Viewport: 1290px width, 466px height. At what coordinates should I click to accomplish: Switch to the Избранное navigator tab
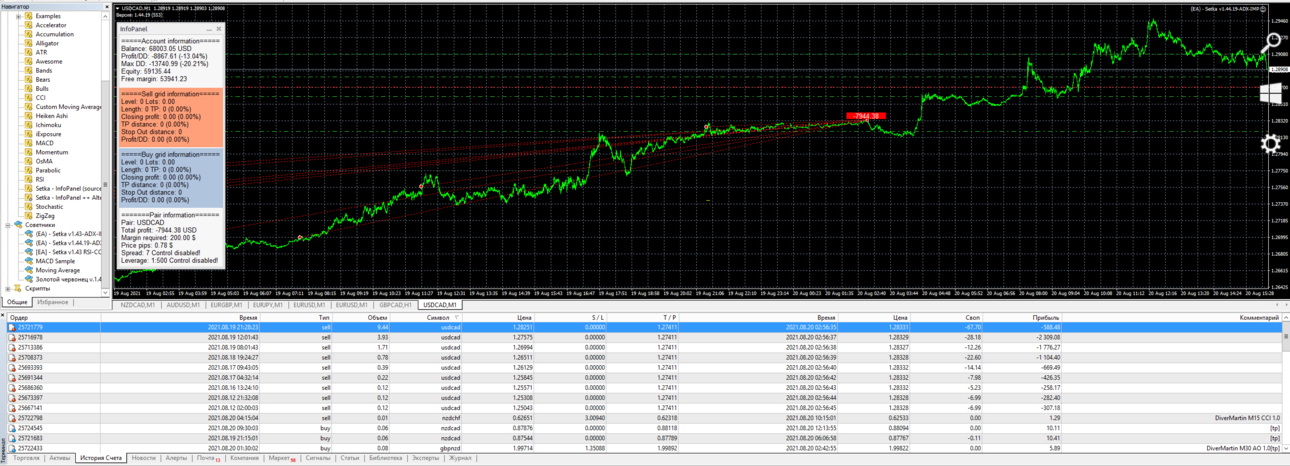(53, 302)
